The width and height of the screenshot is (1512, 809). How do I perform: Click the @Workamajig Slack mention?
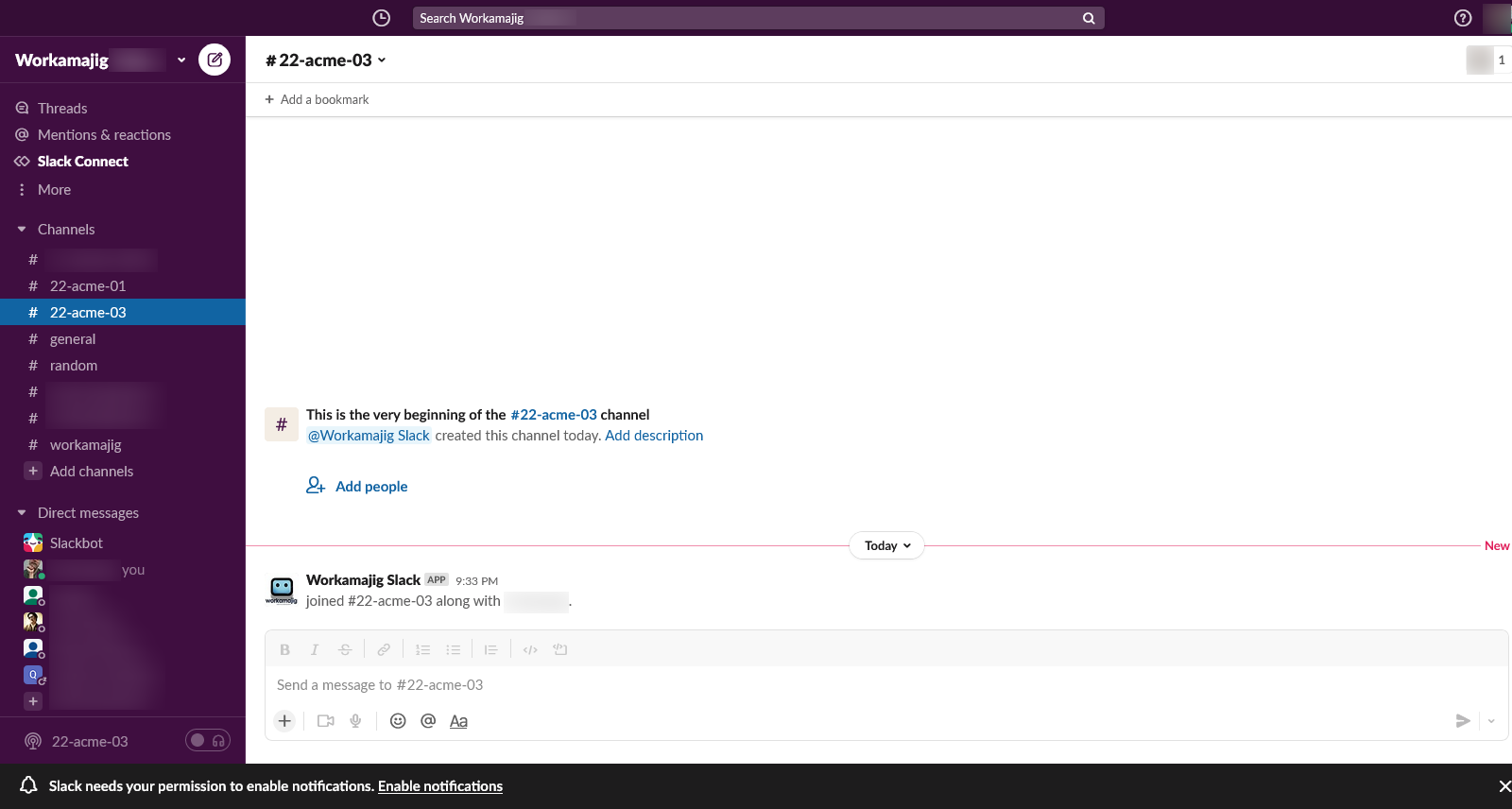tap(369, 435)
